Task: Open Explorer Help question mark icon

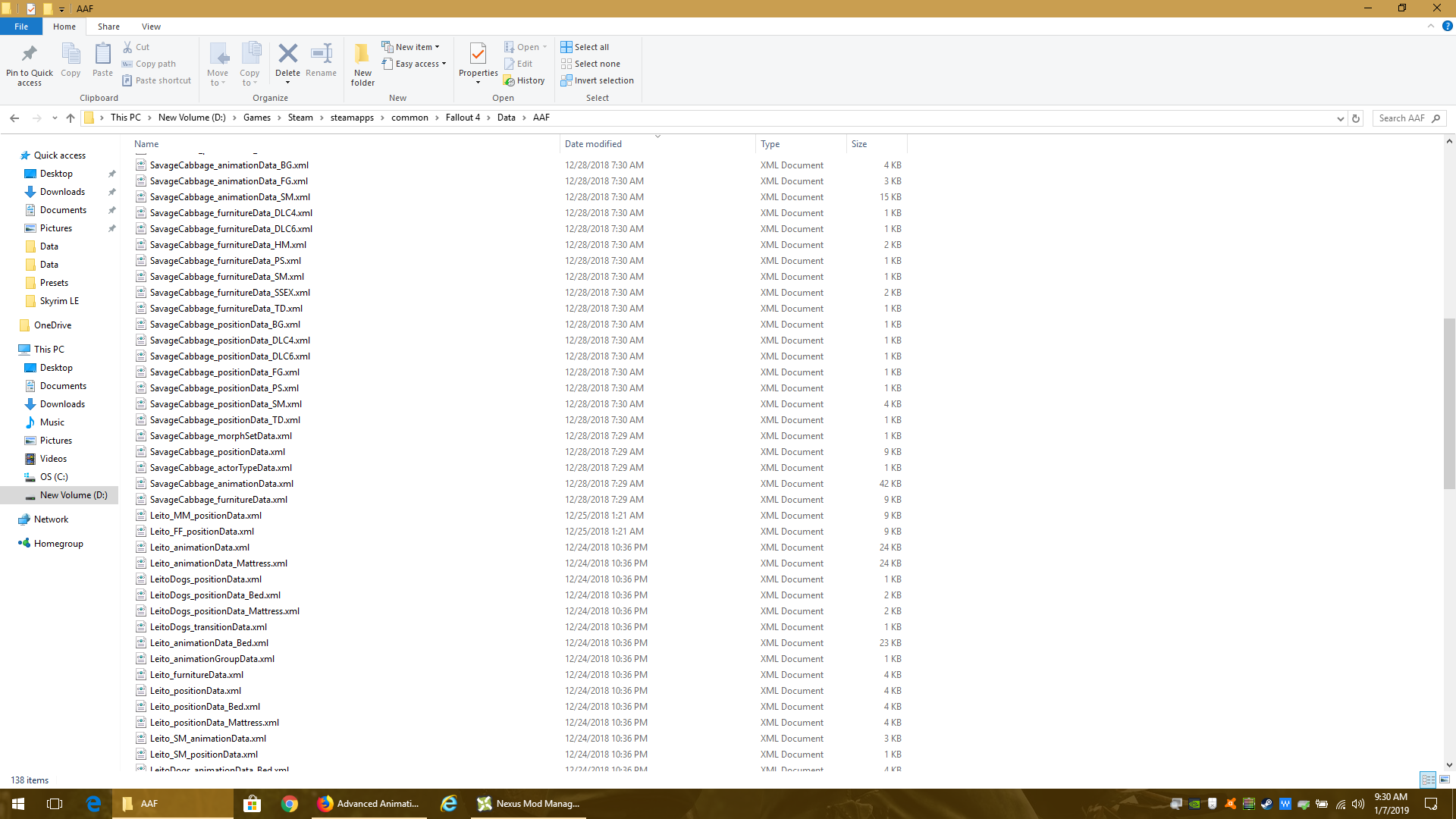Action: tap(1447, 26)
